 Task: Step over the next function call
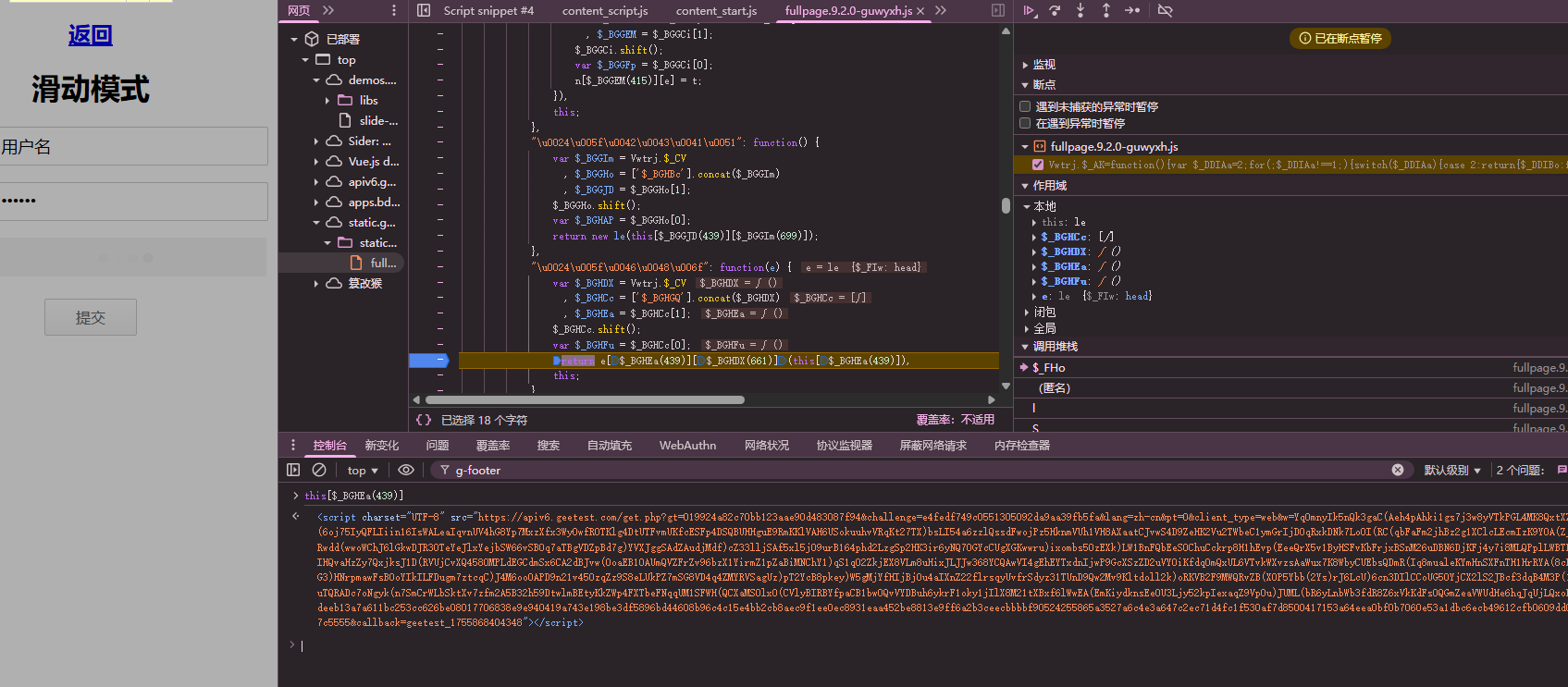[x=1055, y=10]
